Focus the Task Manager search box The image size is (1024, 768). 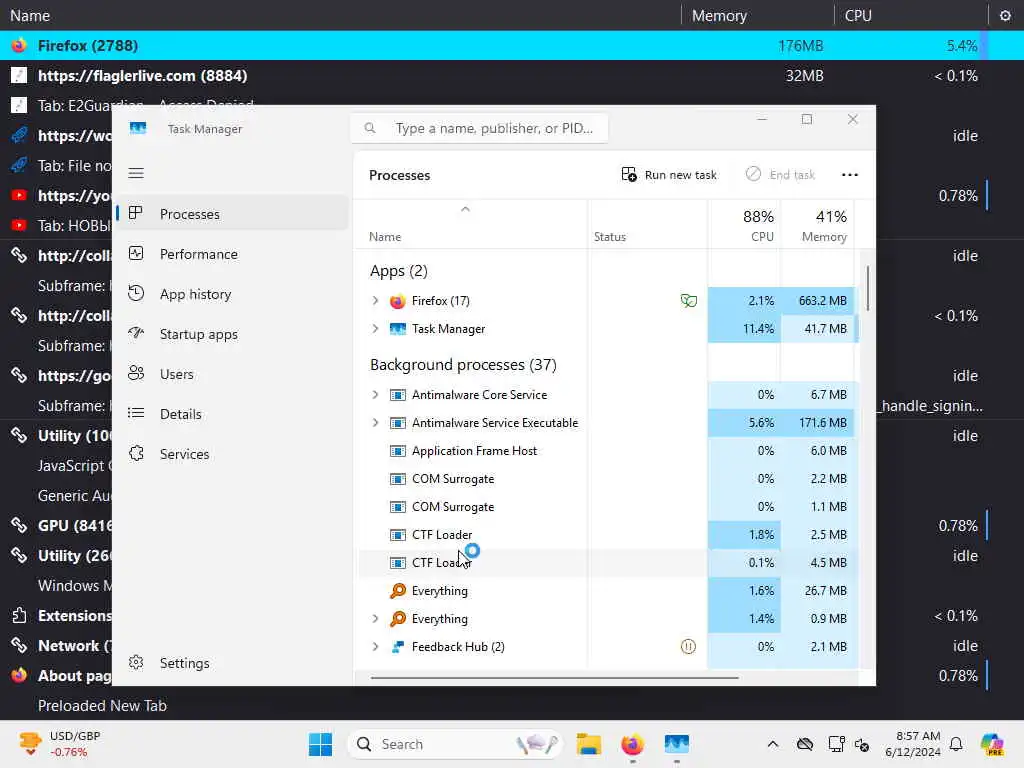[x=479, y=128]
